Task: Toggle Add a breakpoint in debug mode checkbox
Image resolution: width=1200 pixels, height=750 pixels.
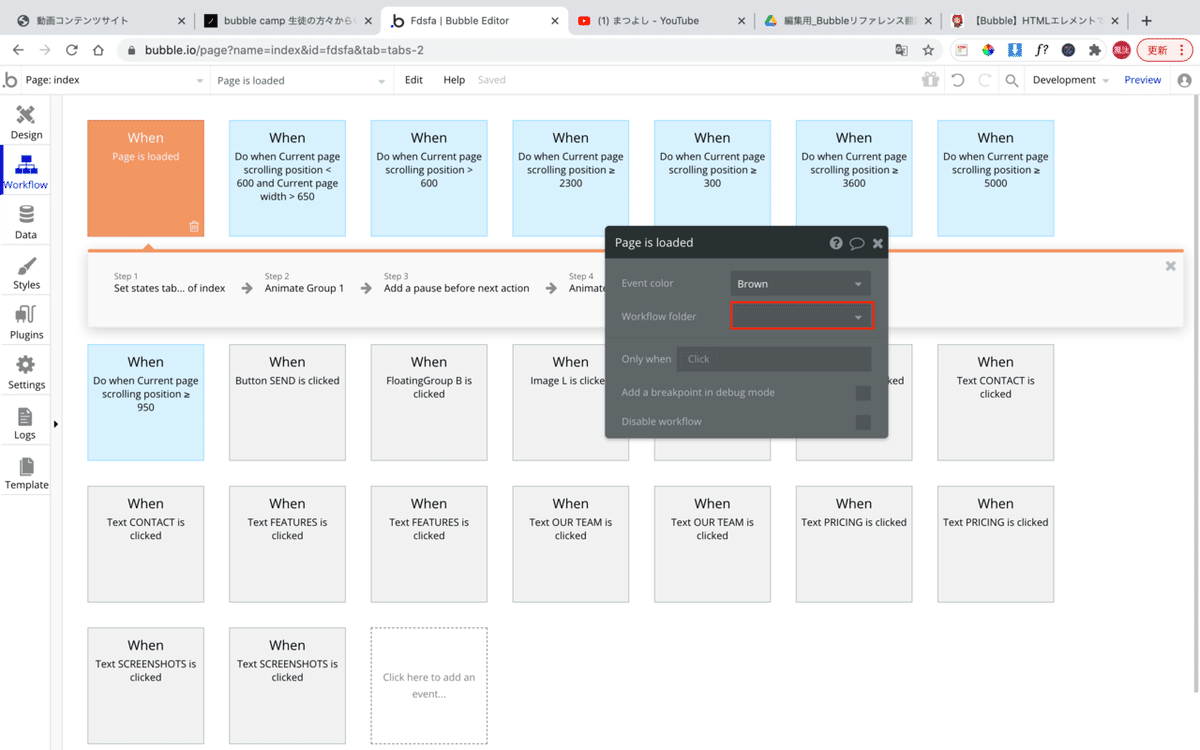Action: coord(863,393)
